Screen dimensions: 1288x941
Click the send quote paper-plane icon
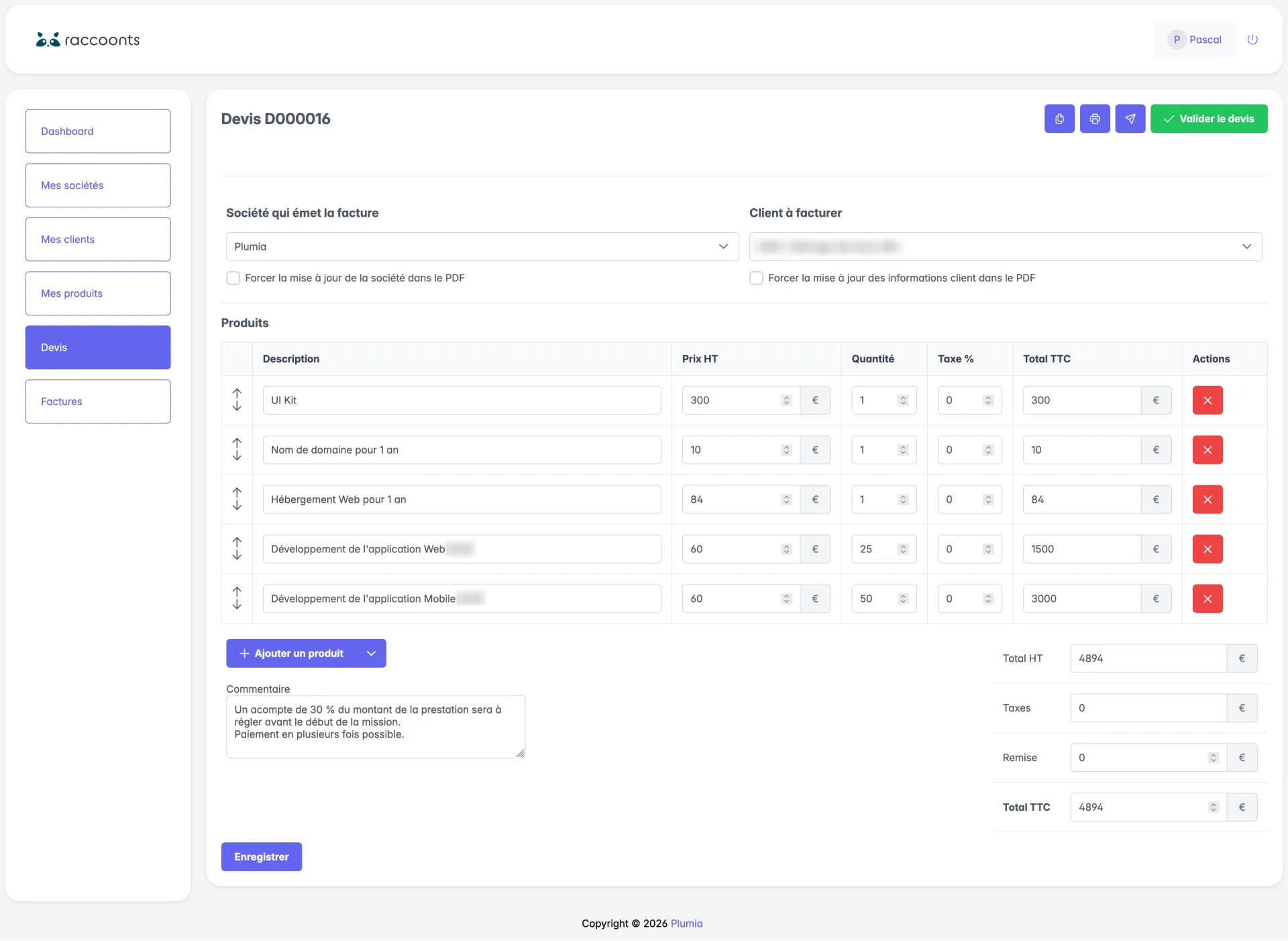click(x=1130, y=119)
